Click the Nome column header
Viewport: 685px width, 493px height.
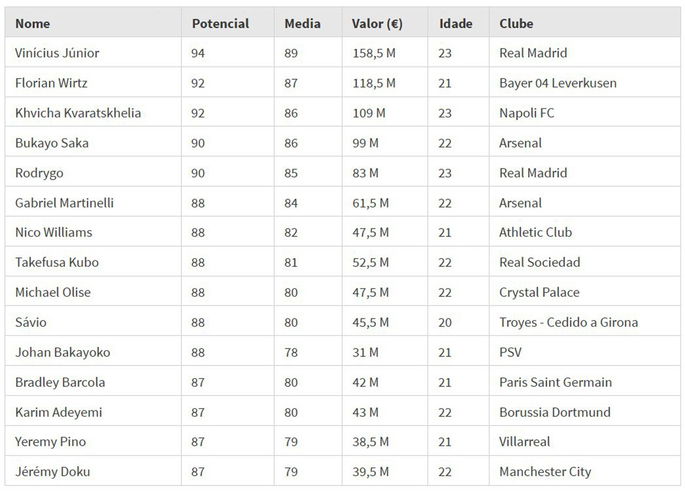33,23
